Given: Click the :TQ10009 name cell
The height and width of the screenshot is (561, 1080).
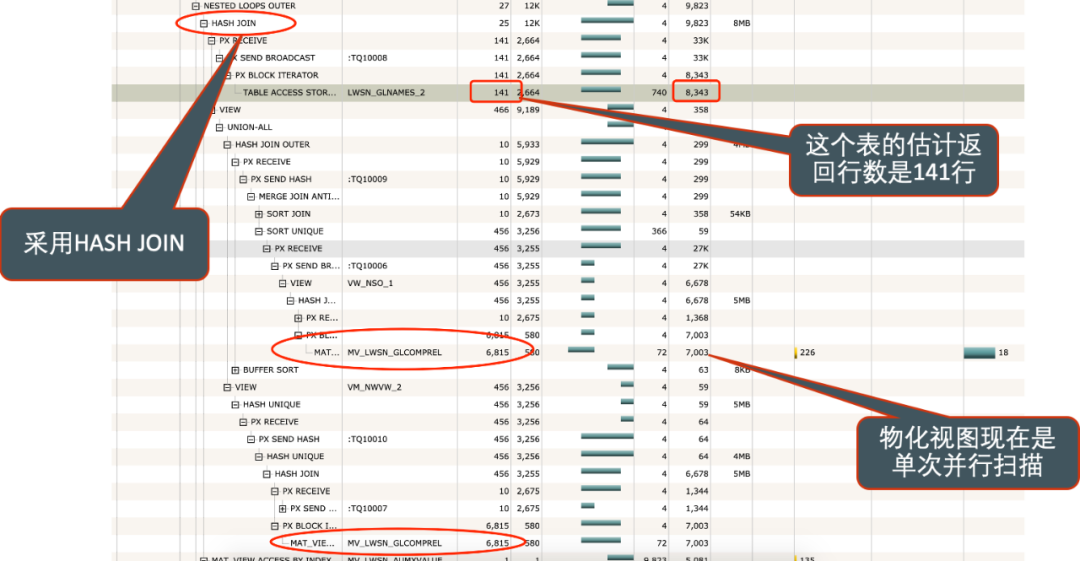Looking at the screenshot, I should pyautogui.click(x=367, y=179).
